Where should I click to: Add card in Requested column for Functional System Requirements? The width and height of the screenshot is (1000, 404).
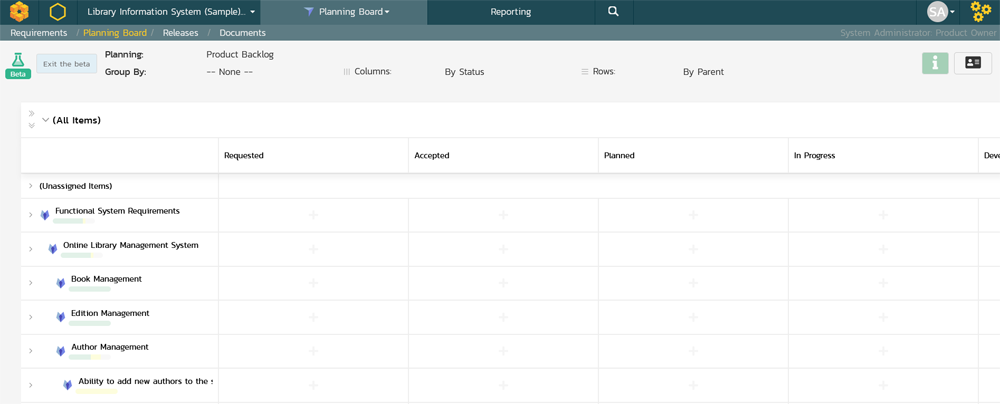tap(313, 215)
